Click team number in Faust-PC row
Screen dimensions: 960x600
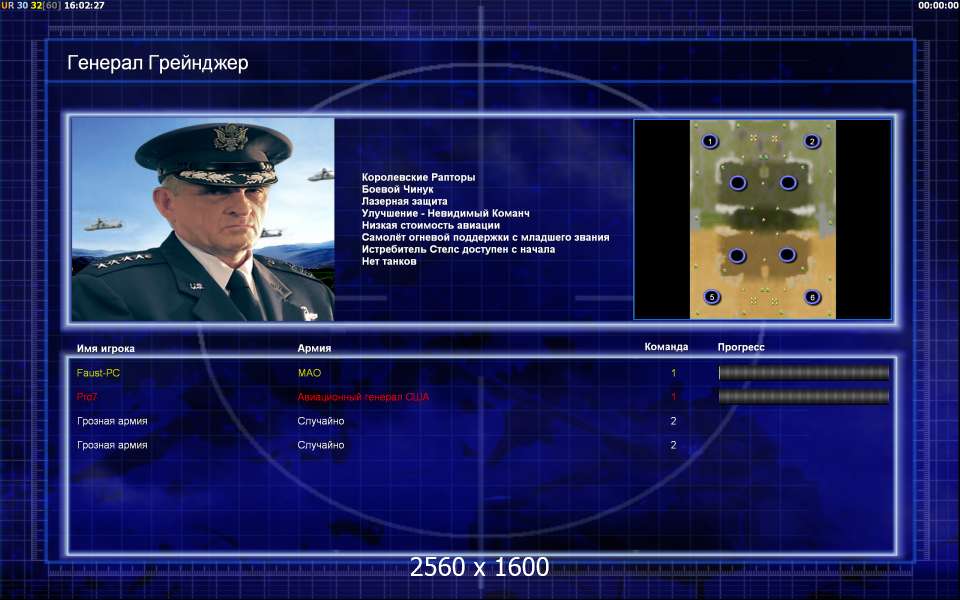pos(673,372)
